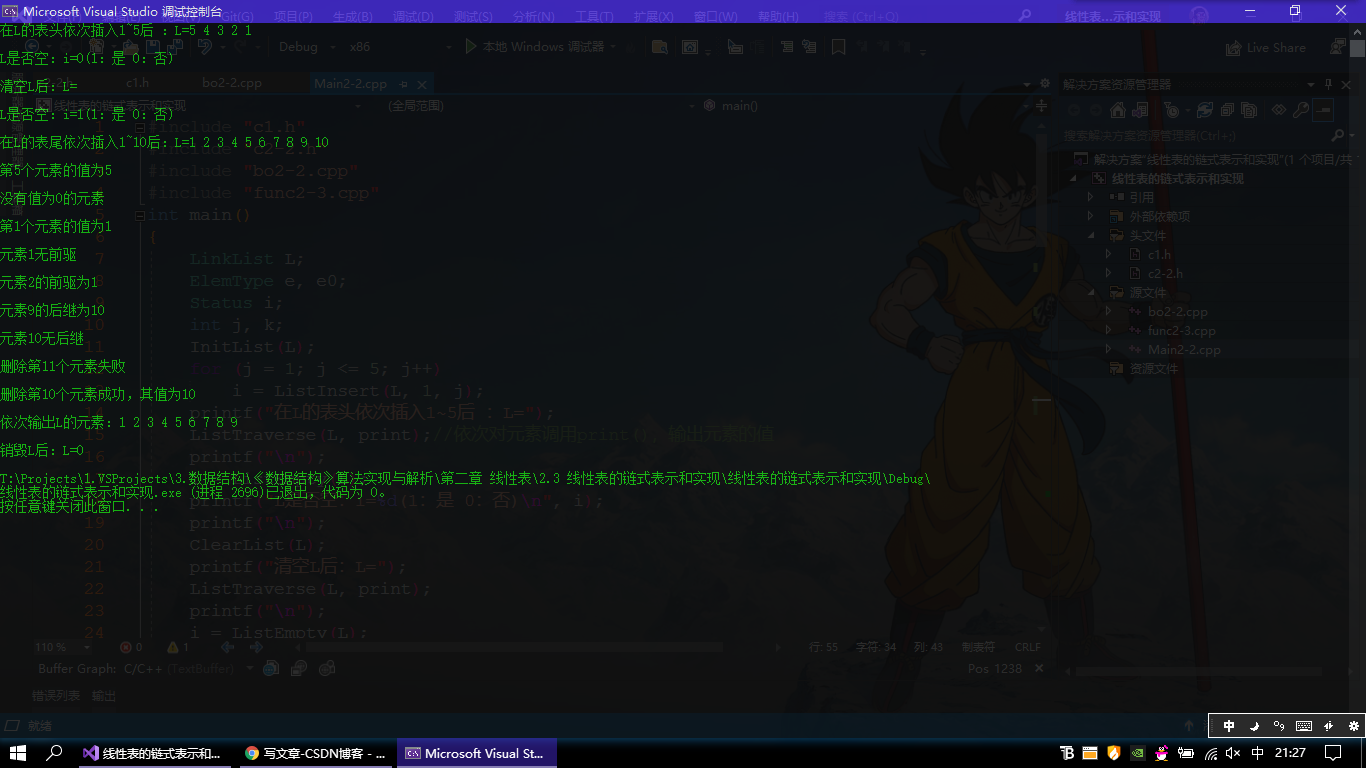Screen dimensions: 1366x768
Task: Click the IME soft keyboard icon
Action: point(1304,726)
